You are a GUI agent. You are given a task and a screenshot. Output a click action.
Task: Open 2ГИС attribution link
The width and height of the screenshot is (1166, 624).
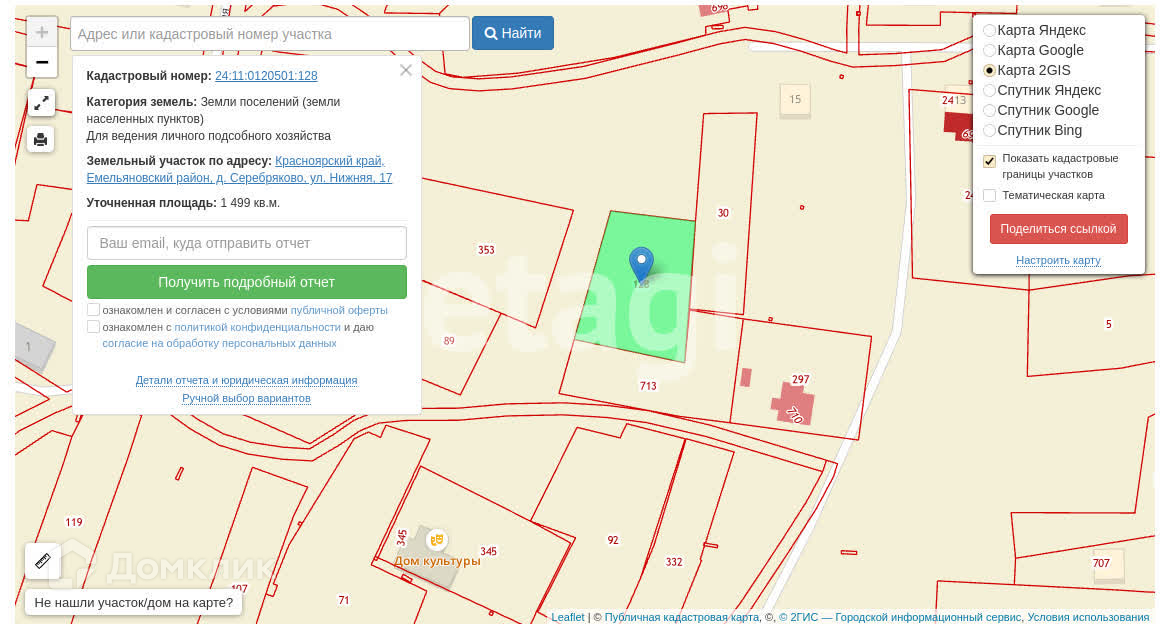(900, 617)
